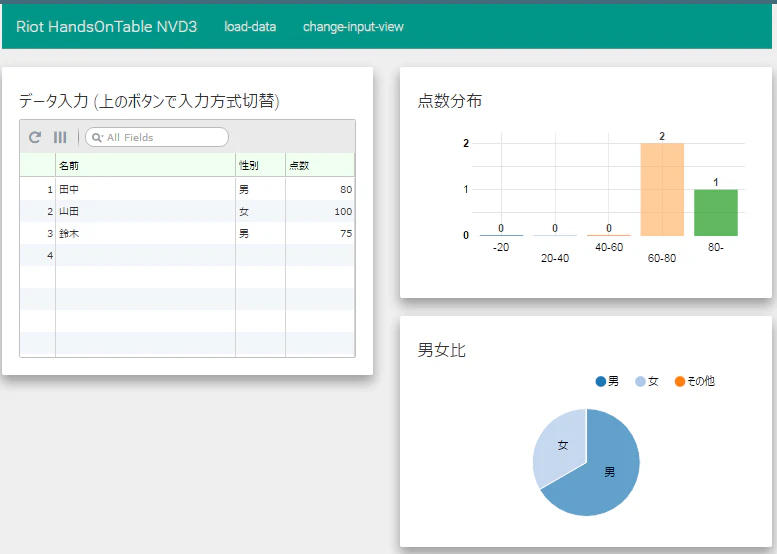Image resolution: width=777 pixels, height=554 pixels.
Task: Click the データ入力 panel heading
Action: click(x=149, y=101)
